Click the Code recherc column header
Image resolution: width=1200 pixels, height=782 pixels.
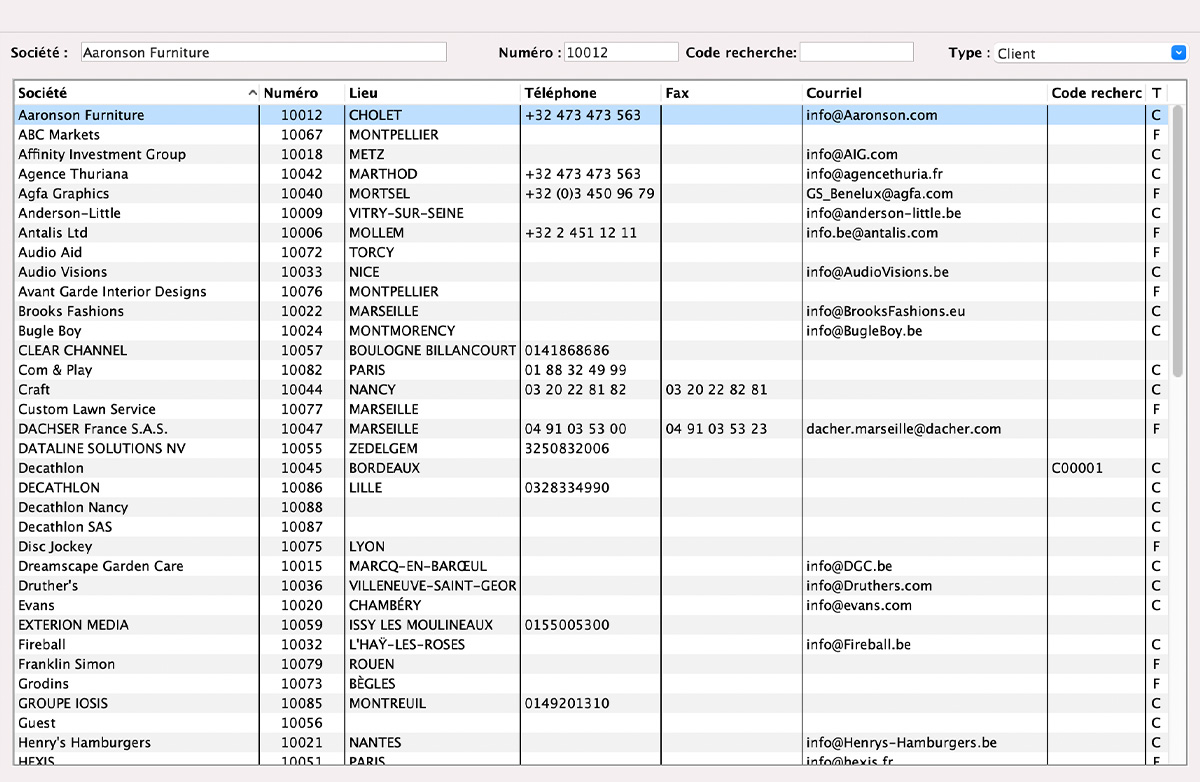pos(1095,92)
